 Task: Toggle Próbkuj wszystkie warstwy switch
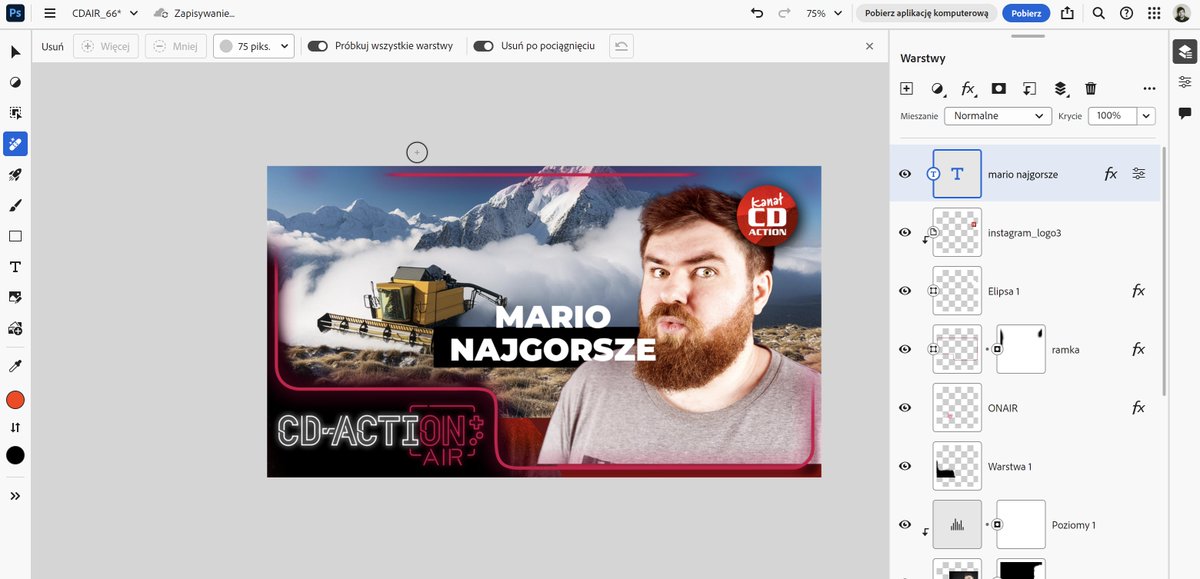tap(318, 46)
